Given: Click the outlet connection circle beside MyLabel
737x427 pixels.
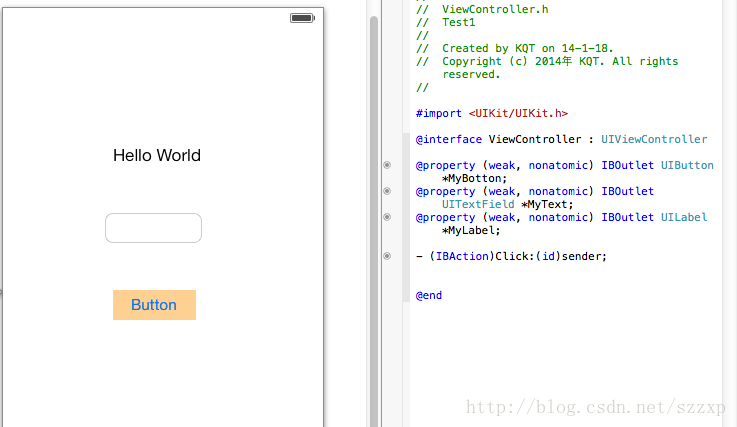Looking at the screenshot, I should click(387, 217).
